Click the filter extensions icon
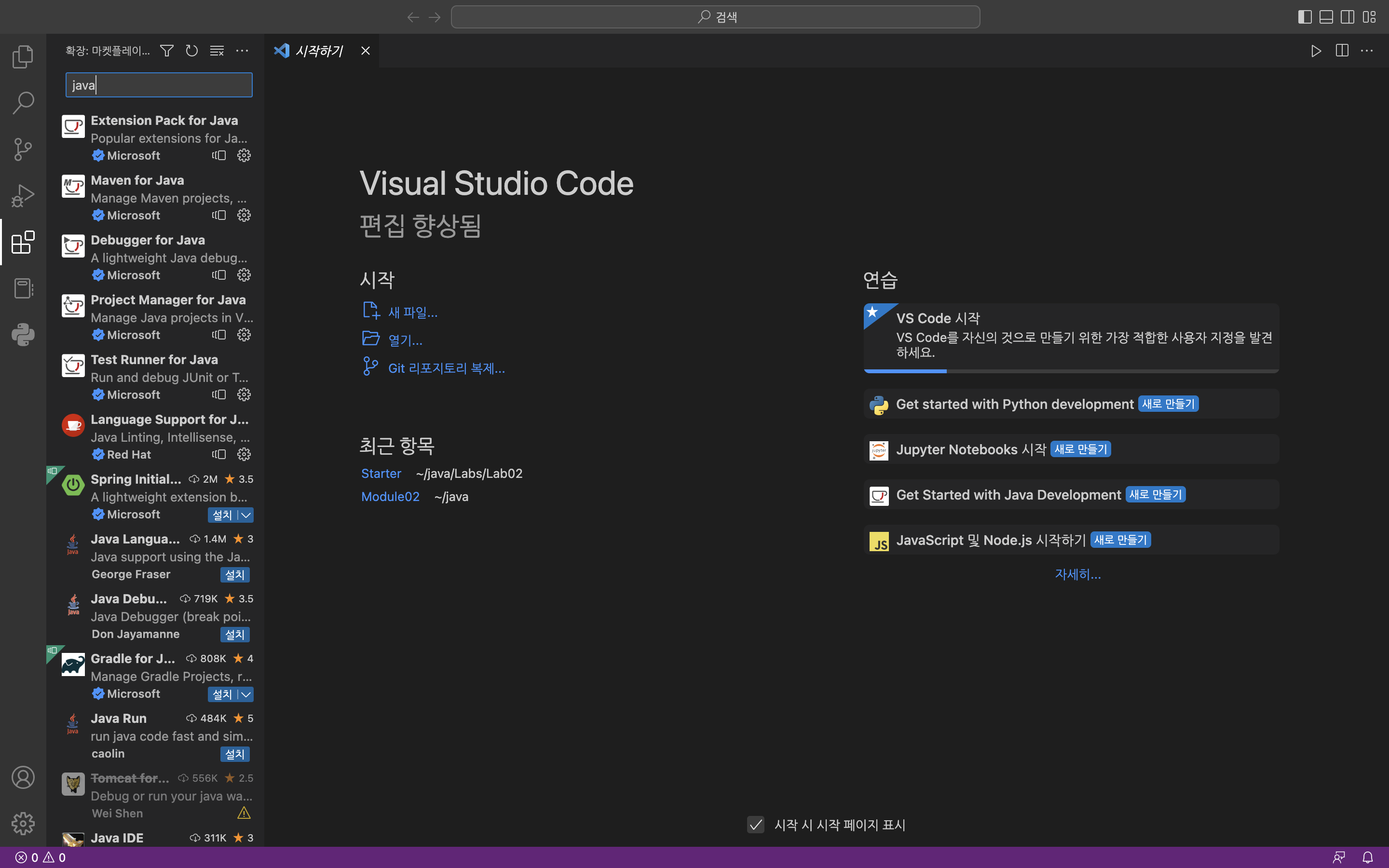1389x868 pixels. click(166, 51)
